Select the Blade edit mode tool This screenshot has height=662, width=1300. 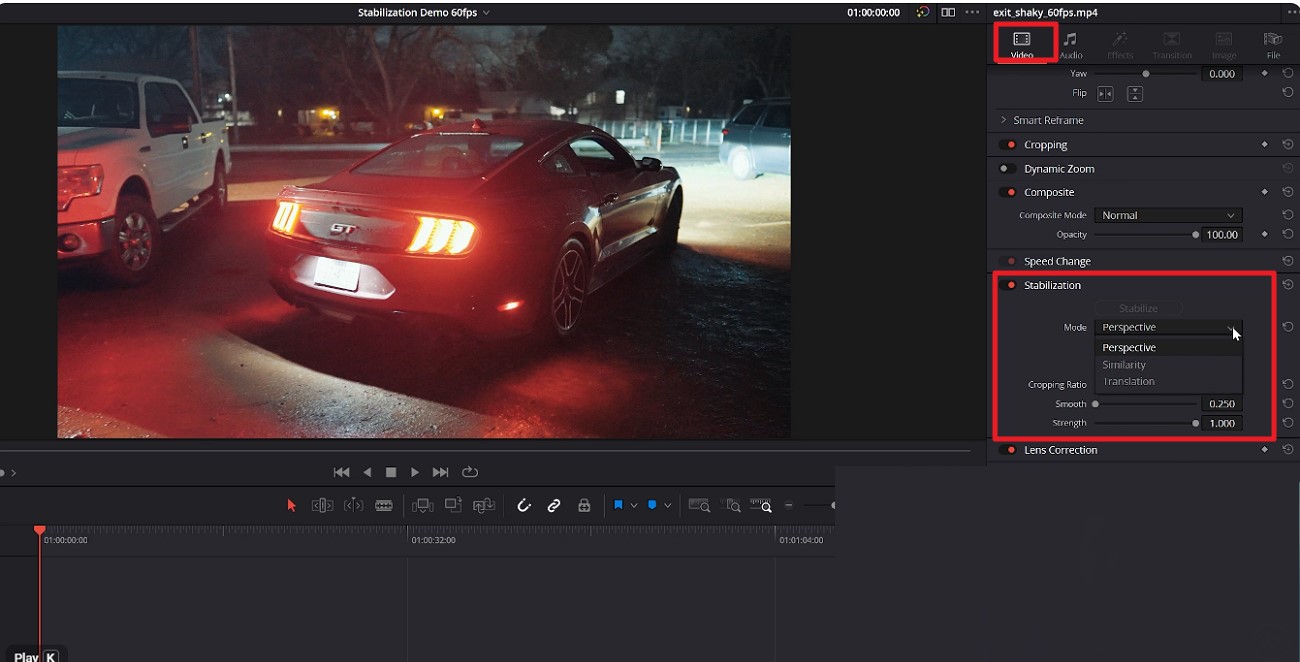(384, 505)
